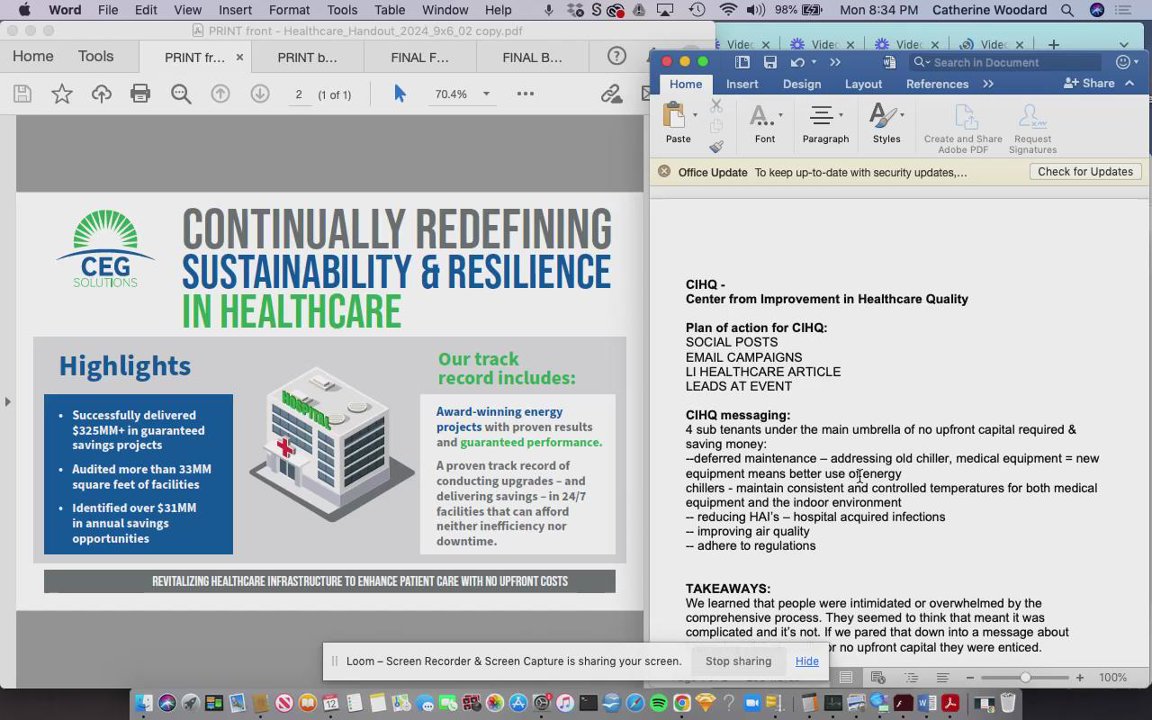Switch to the PRINT b... PDF tab
Screen dimensions: 1152x720
click(307, 57)
